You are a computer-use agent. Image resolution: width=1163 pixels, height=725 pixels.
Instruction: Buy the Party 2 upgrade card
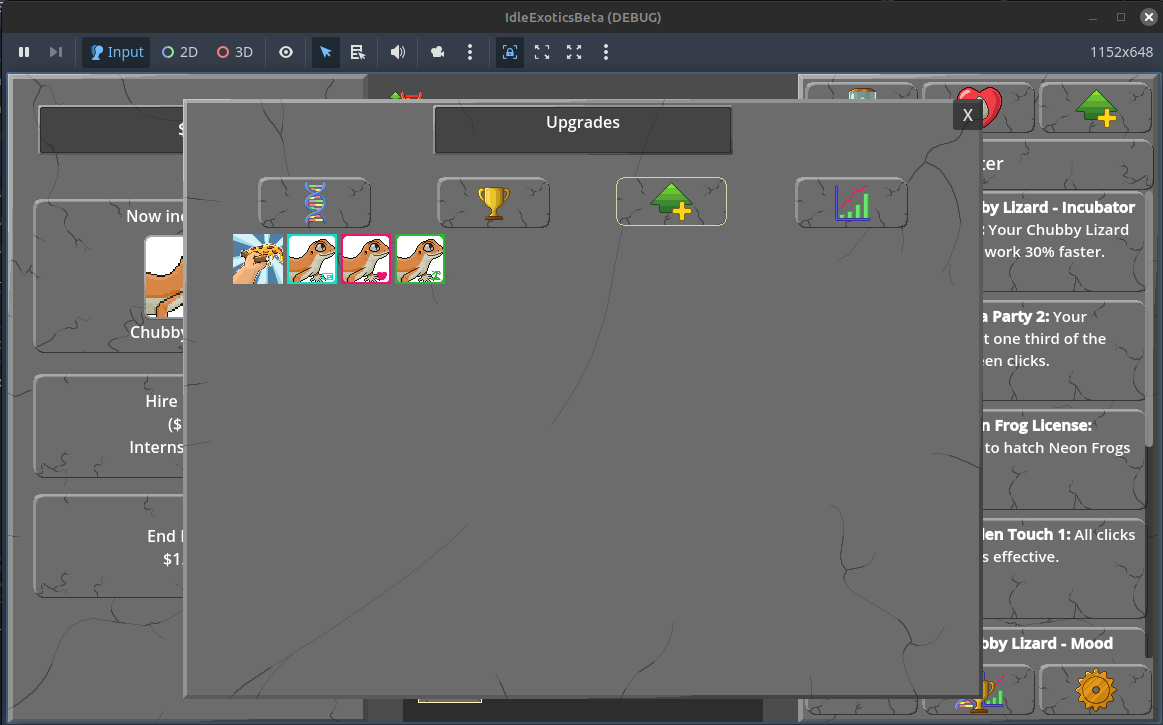[1064, 350]
